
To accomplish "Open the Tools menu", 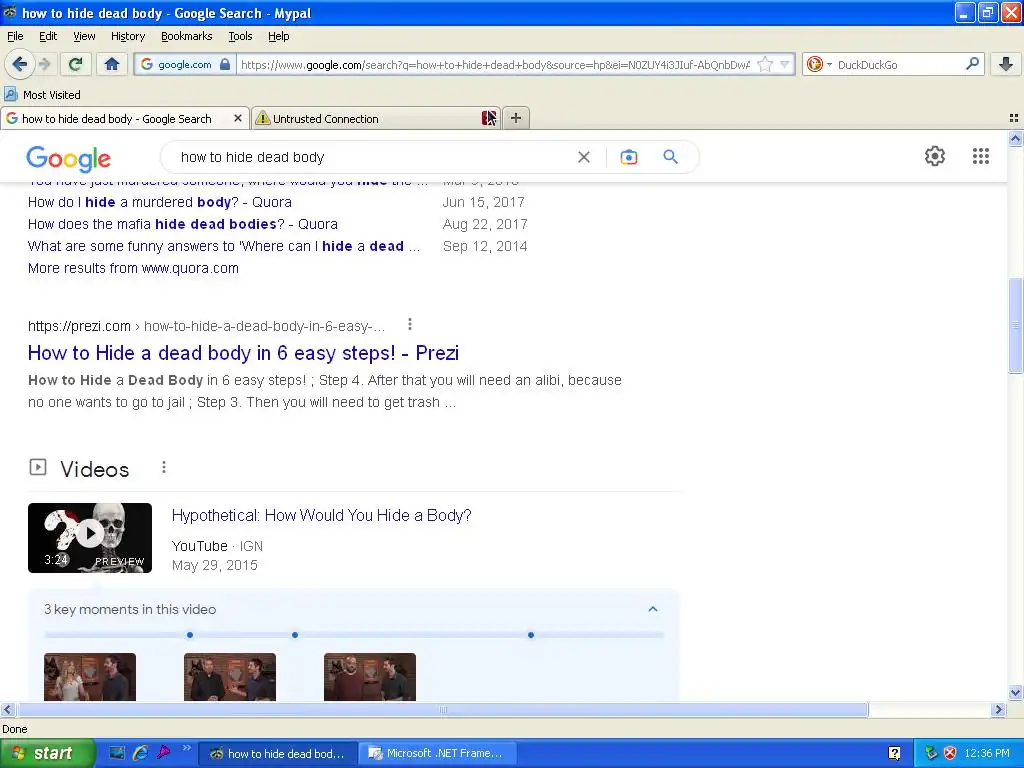I will pos(240,36).
